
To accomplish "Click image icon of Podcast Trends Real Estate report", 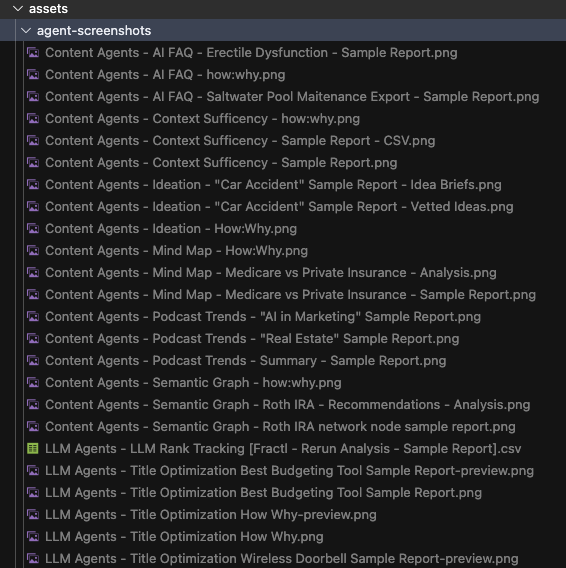I will pyautogui.click(x=33, y=339).
